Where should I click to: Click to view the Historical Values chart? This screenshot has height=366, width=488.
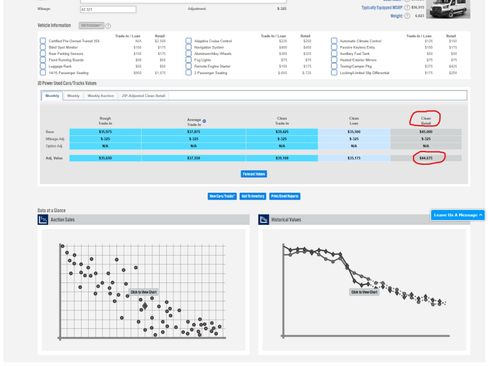[x=364, y=292]
